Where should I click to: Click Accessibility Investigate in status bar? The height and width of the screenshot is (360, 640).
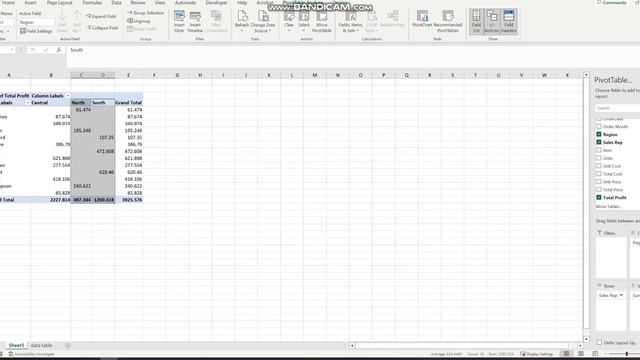tap(31, 354)
